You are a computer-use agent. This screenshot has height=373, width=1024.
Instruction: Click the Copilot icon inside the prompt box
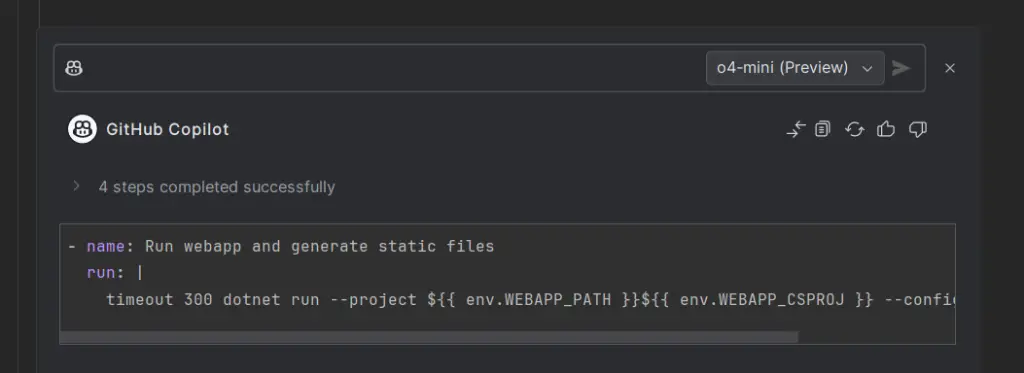coord(74,68)
